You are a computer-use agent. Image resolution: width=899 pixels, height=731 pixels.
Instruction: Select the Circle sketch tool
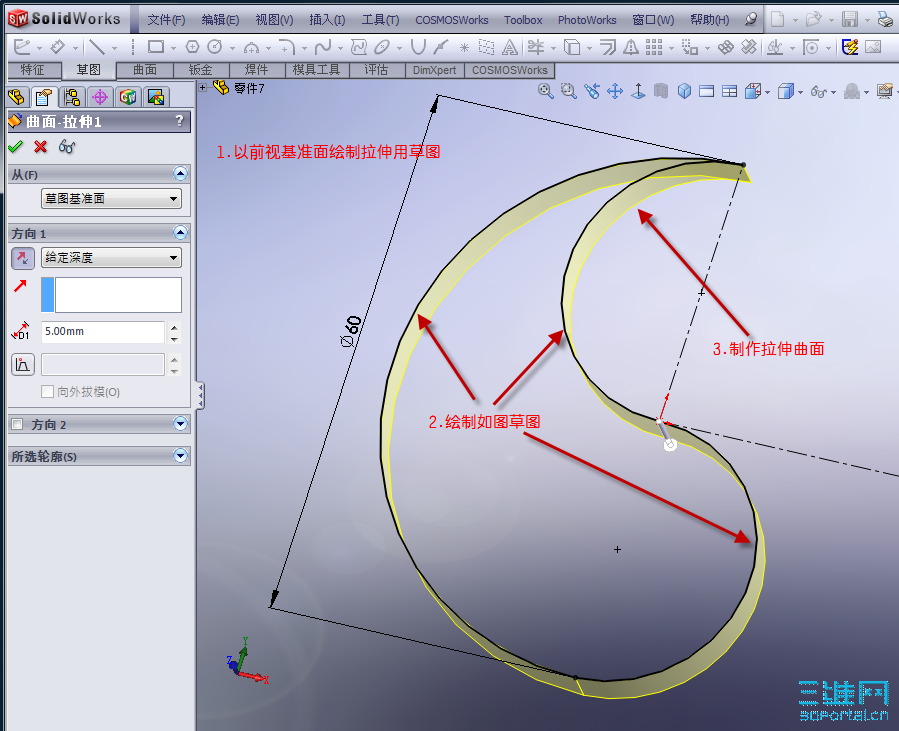(215, 47)
